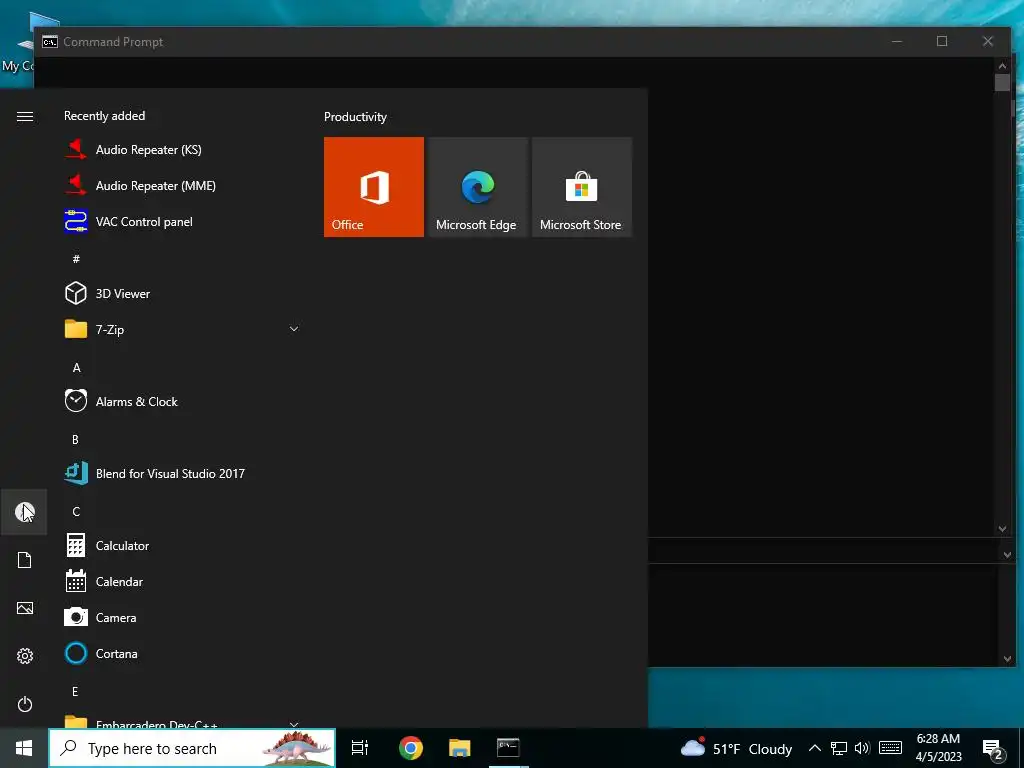Open Pictures from Start sidebar

click(x=25, y=608)
